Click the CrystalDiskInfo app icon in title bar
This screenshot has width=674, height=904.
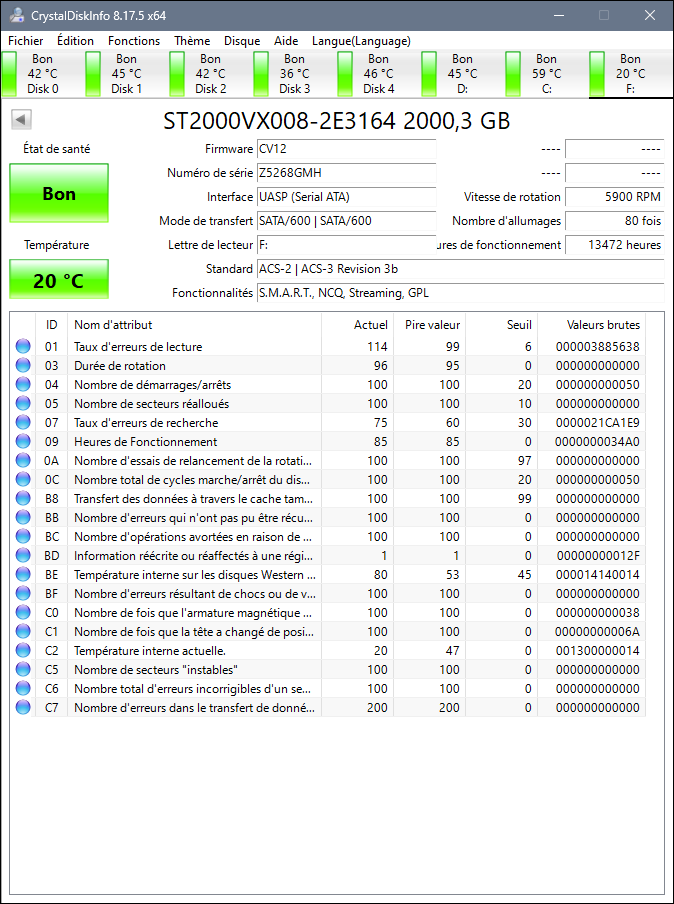16,15
